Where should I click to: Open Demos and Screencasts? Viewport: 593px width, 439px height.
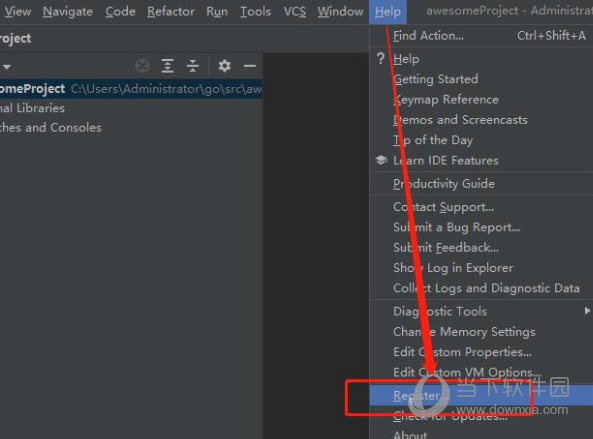pyautogui.click(x=481, y=120)
